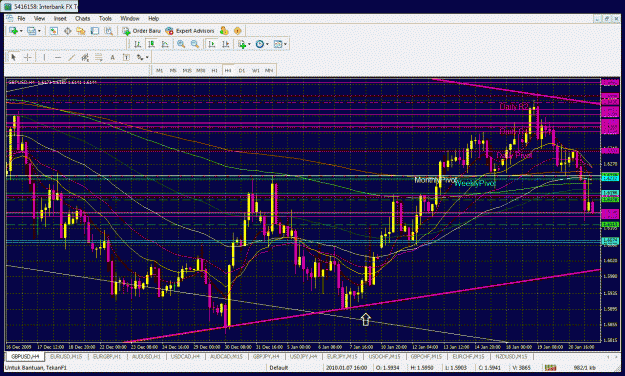Zoom in on the chart
The image size is (625, 376).
pos(181,44)
